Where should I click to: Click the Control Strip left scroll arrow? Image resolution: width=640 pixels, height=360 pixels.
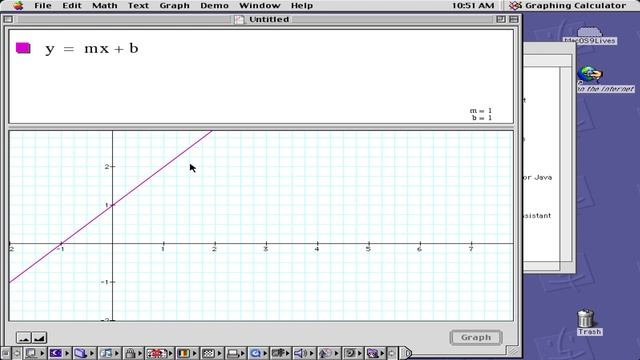pos(17,353)
